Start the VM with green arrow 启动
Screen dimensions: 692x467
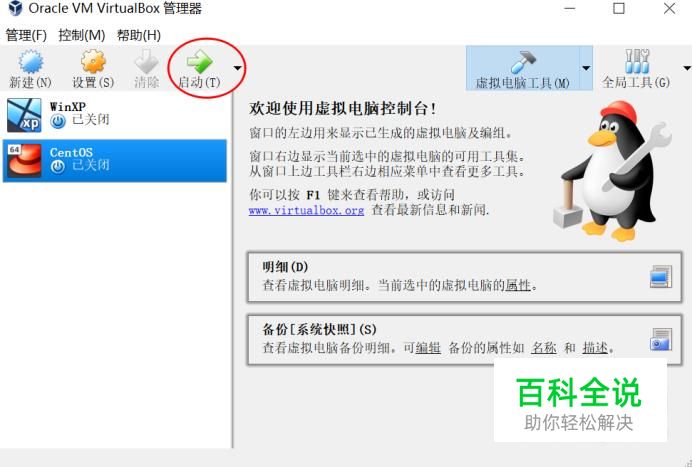[199, 62]
